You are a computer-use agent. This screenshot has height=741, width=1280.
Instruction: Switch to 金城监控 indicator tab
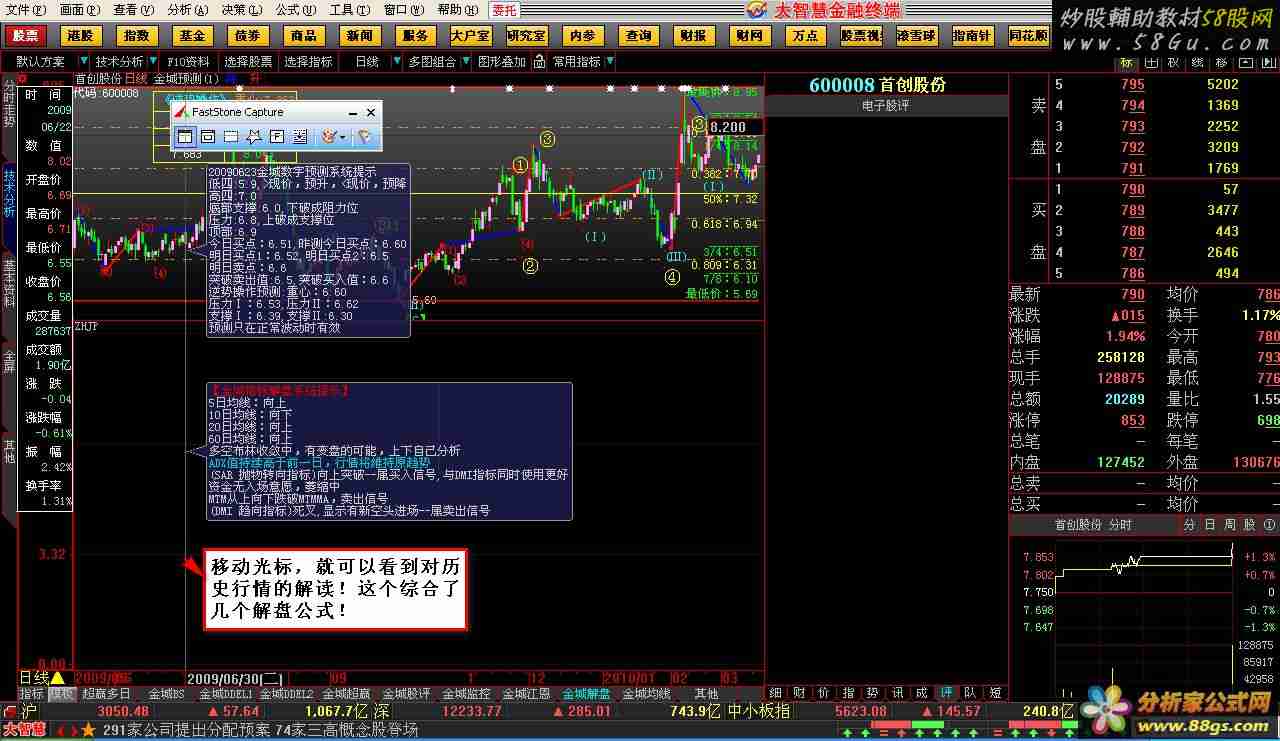466,693
